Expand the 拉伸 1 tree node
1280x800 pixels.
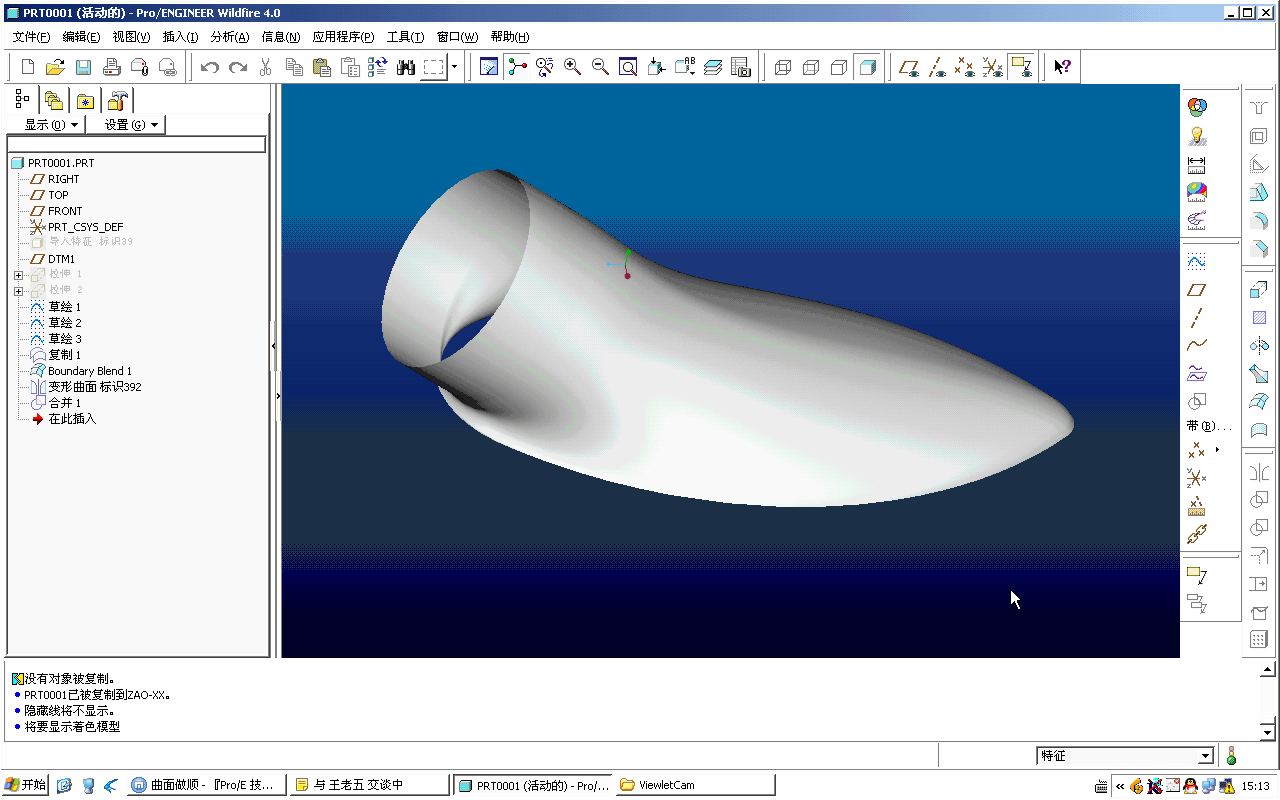tap(18, 275)
